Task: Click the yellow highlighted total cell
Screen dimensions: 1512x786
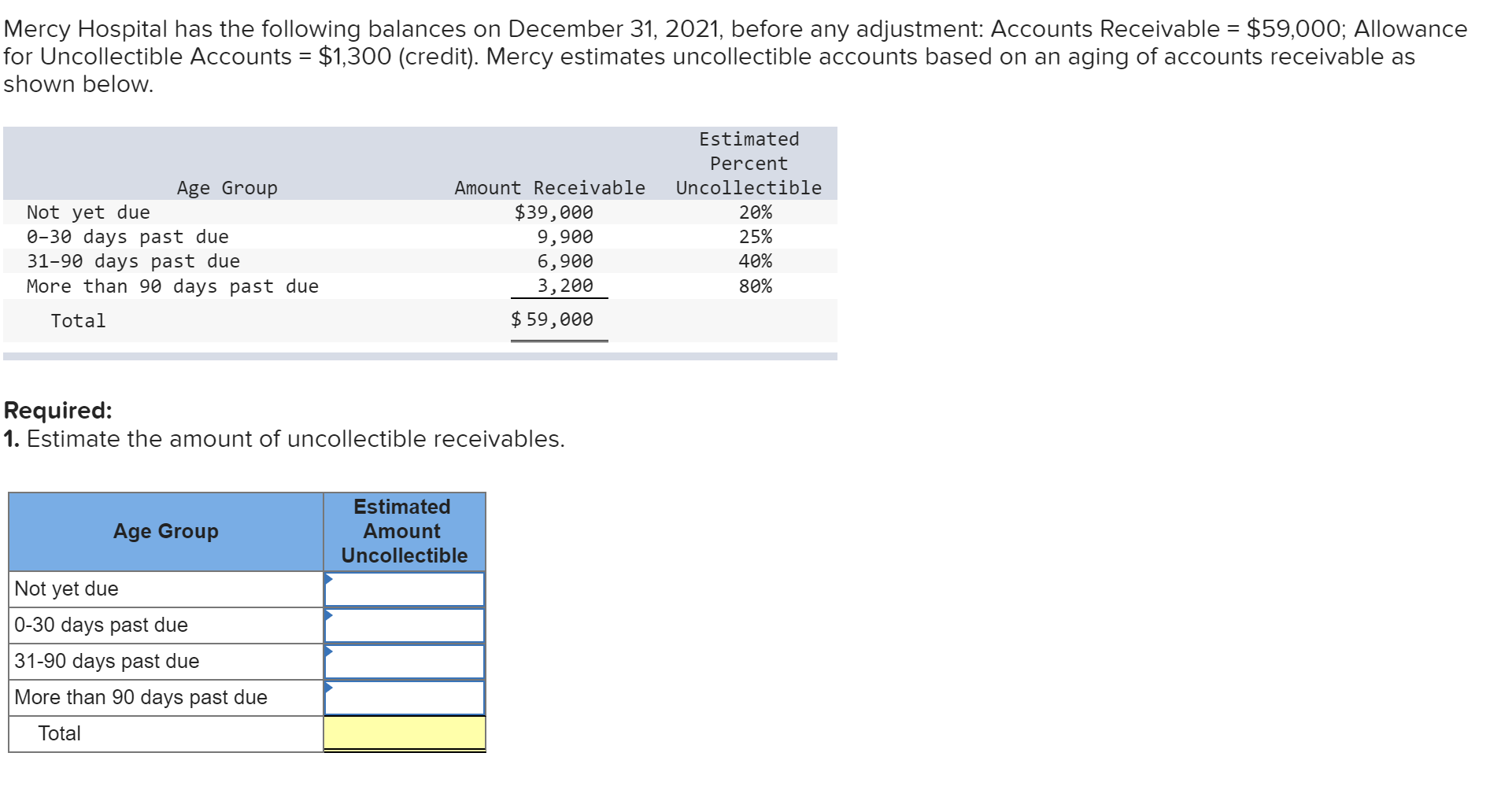Action: coord(404,733)
